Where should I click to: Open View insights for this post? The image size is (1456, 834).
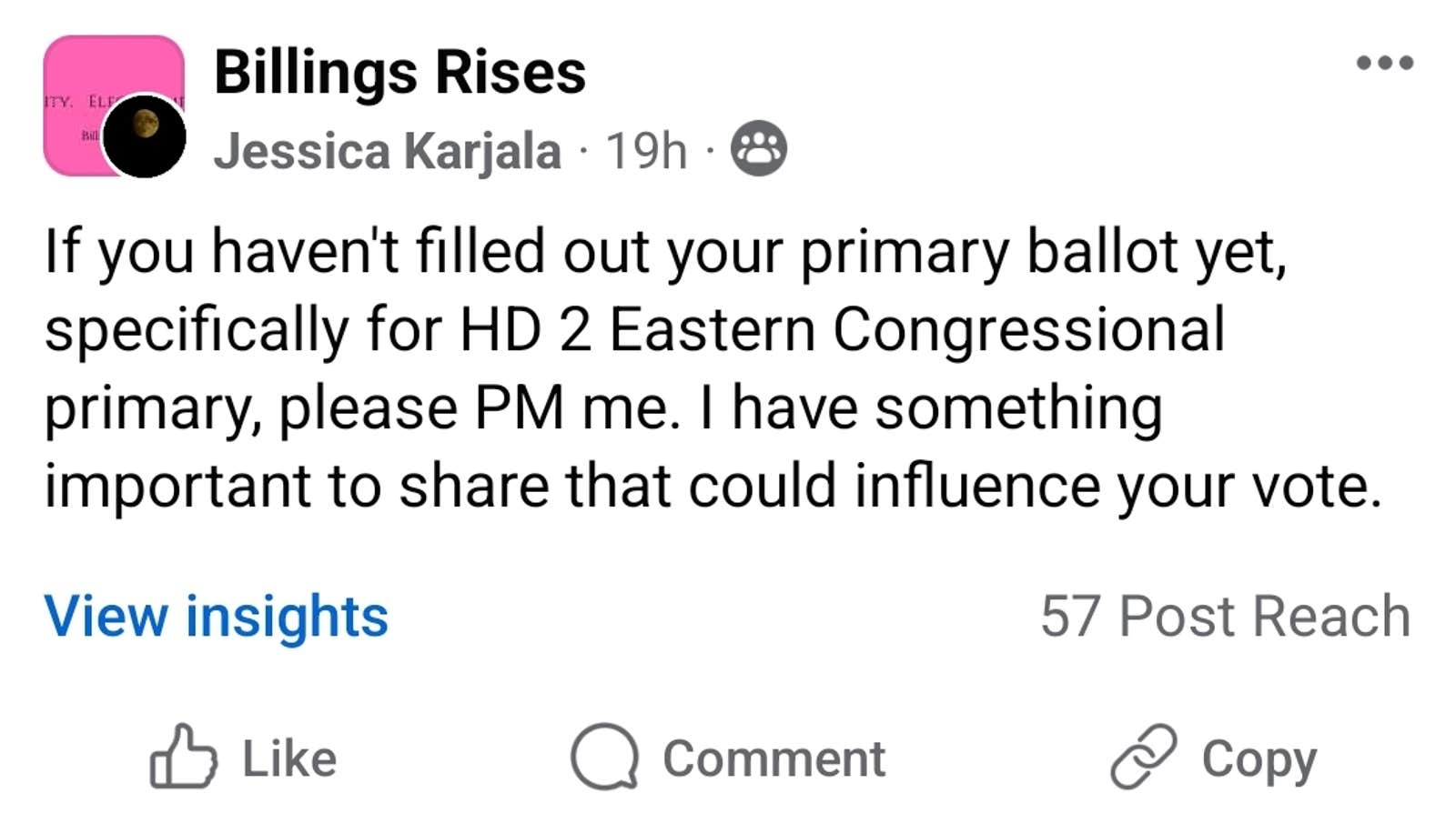[217, 617]
